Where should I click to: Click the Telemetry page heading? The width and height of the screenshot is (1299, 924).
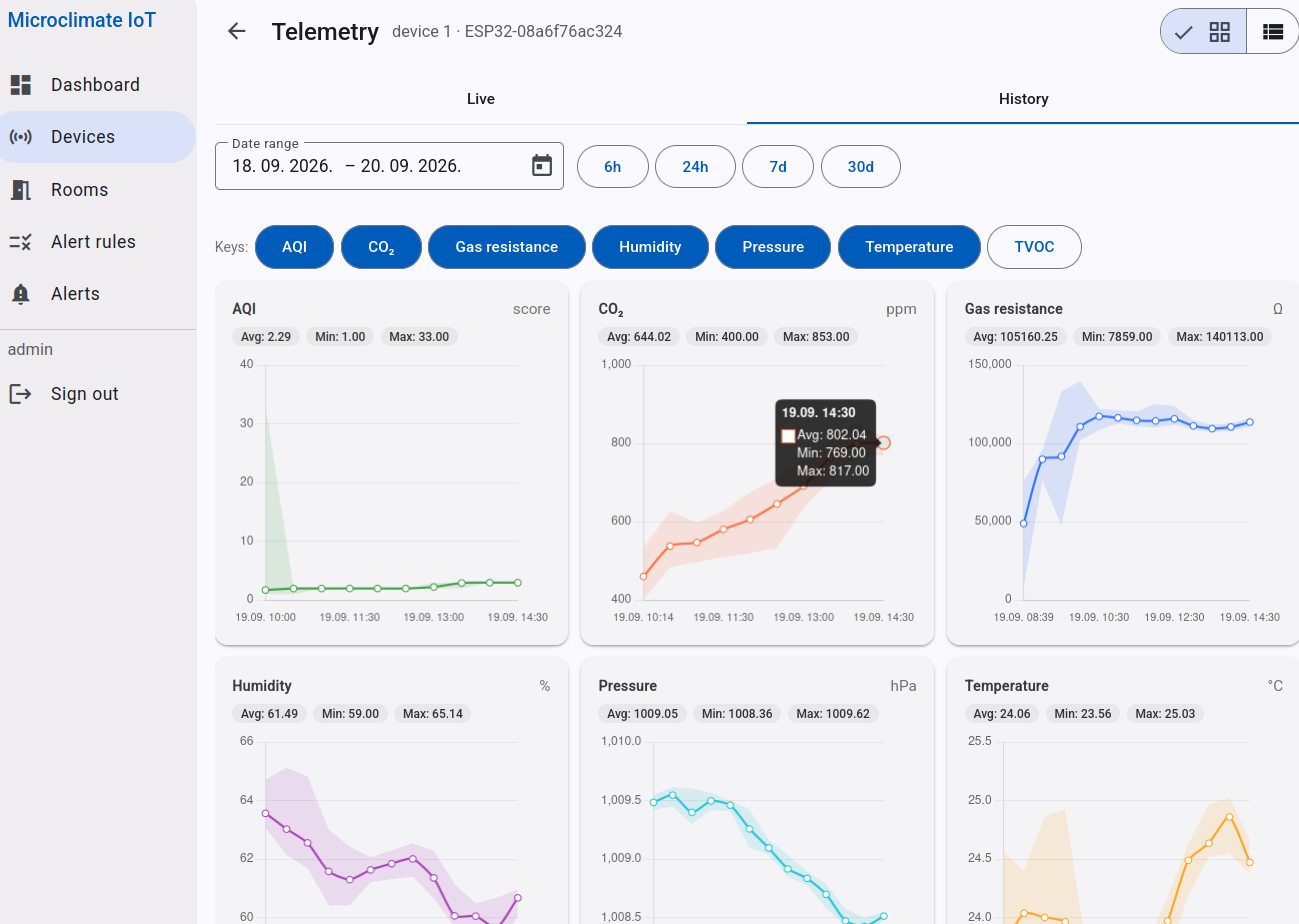point(325,32)
